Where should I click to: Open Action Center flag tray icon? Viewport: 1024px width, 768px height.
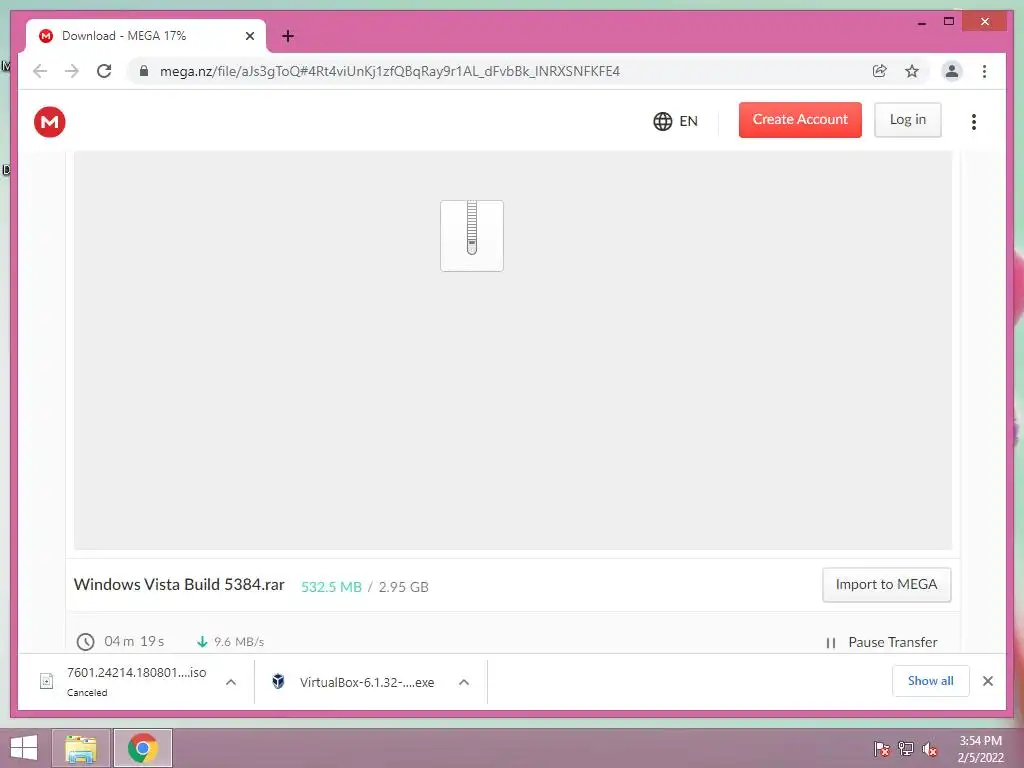[x=881, y=749]
